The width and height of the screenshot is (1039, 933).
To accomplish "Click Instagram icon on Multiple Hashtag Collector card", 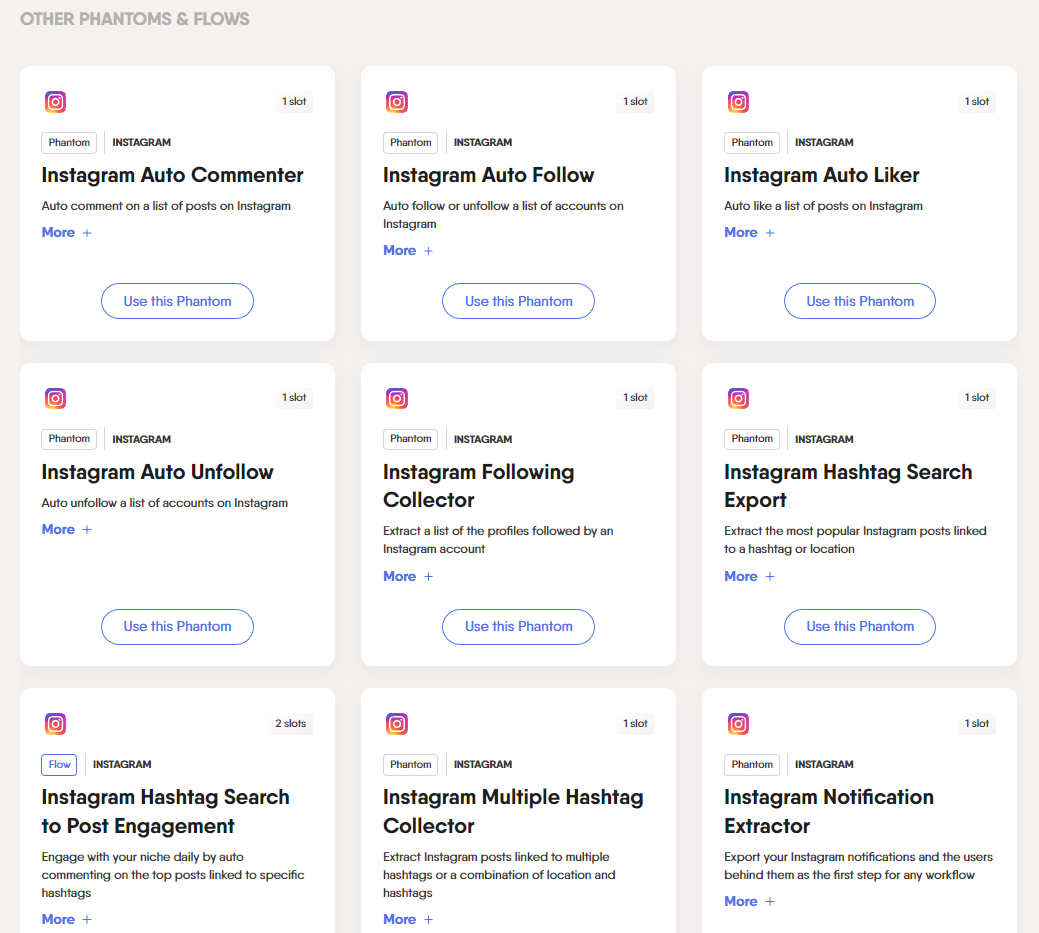I will point(397,724).
